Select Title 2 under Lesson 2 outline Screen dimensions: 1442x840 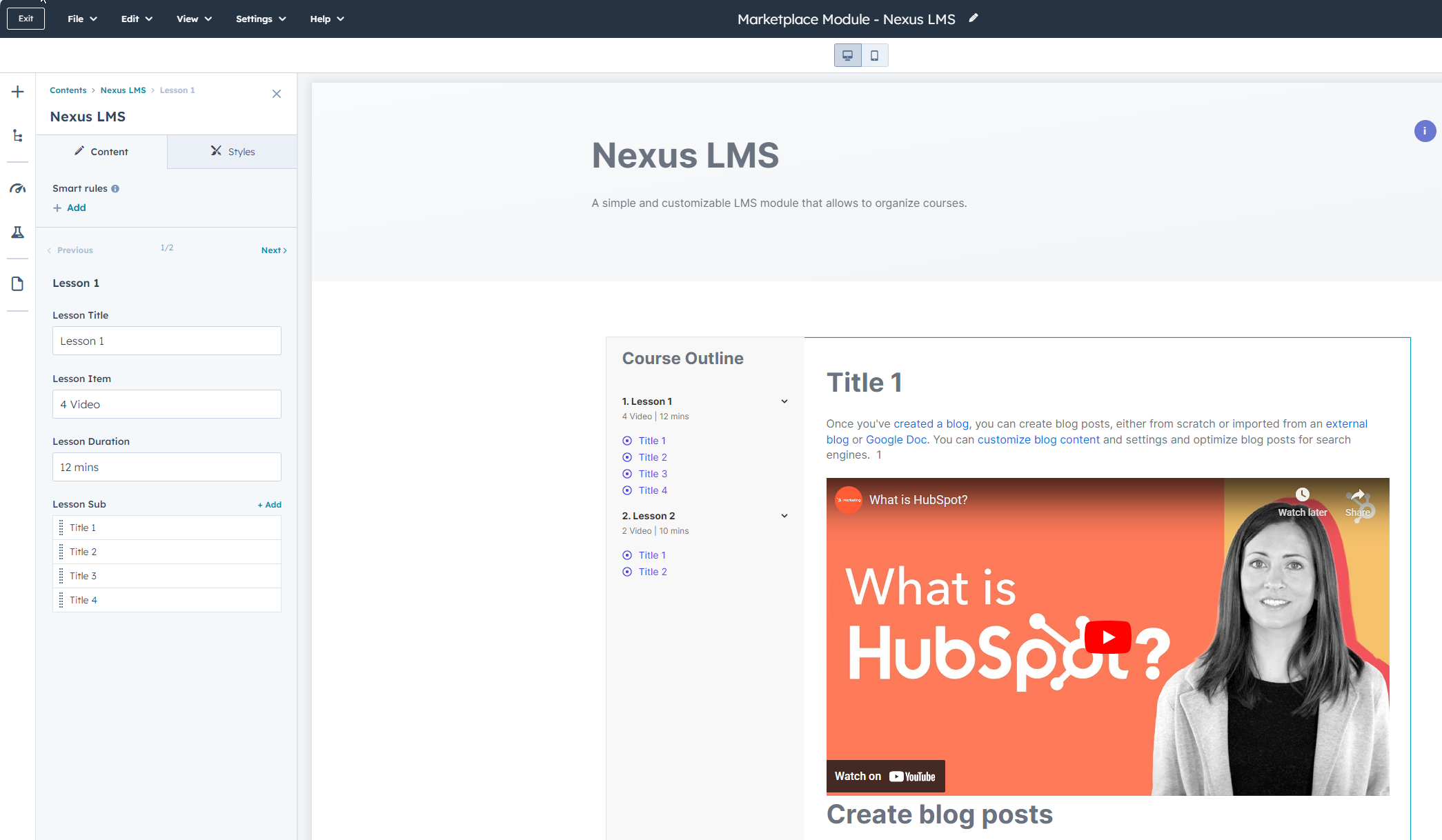coord(653,572)
